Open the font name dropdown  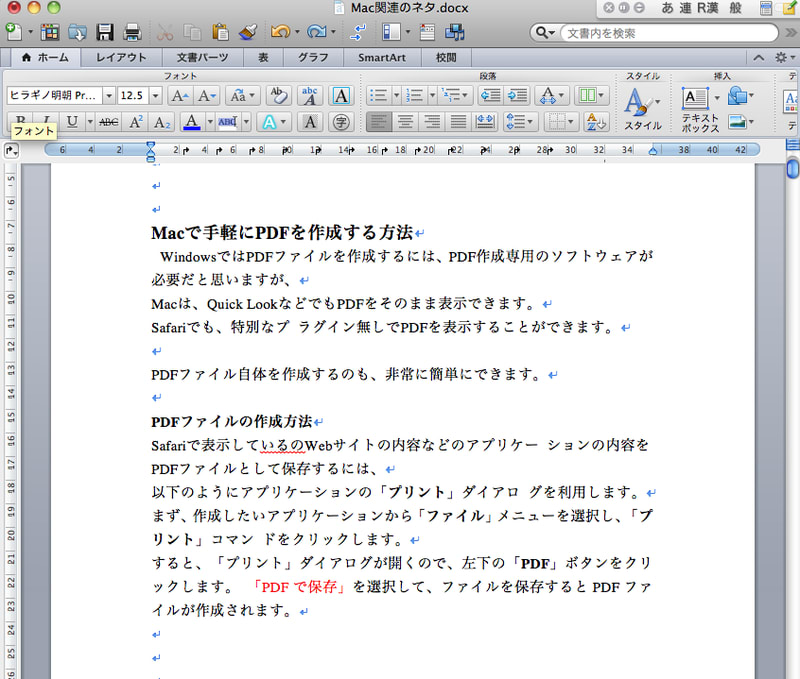[x=108, y=96]
